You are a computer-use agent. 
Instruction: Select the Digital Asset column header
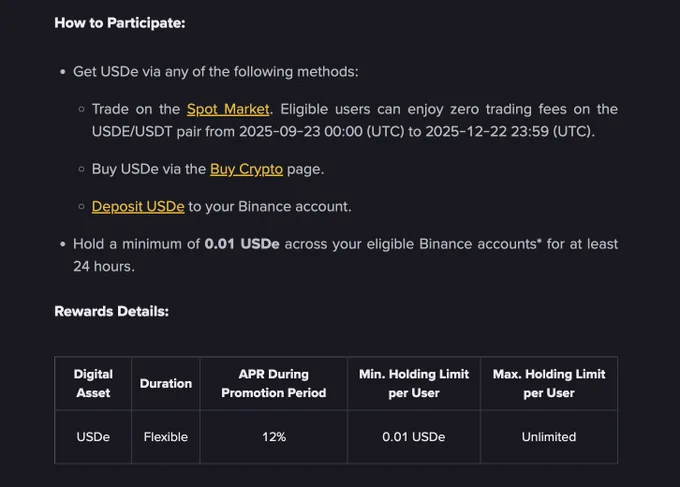coord(93,383)
